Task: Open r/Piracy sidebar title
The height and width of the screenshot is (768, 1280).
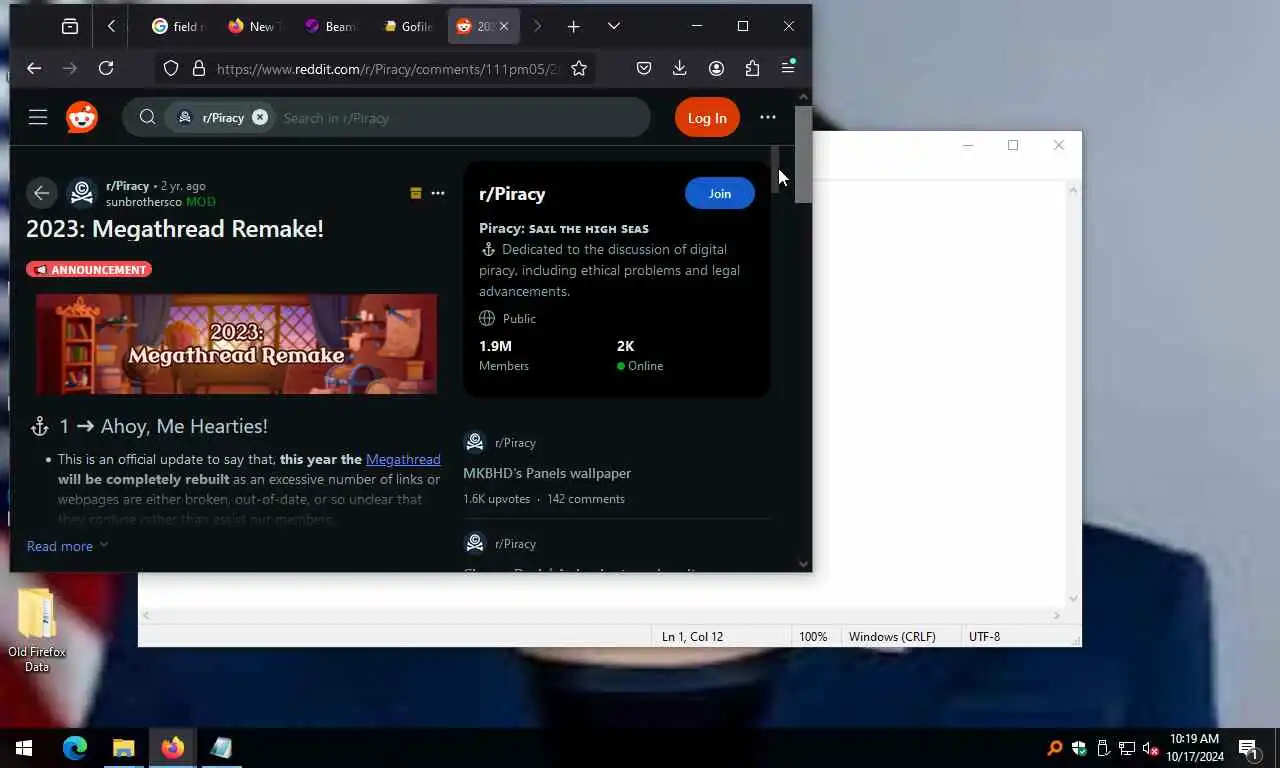Action: (x=512, y=194)
